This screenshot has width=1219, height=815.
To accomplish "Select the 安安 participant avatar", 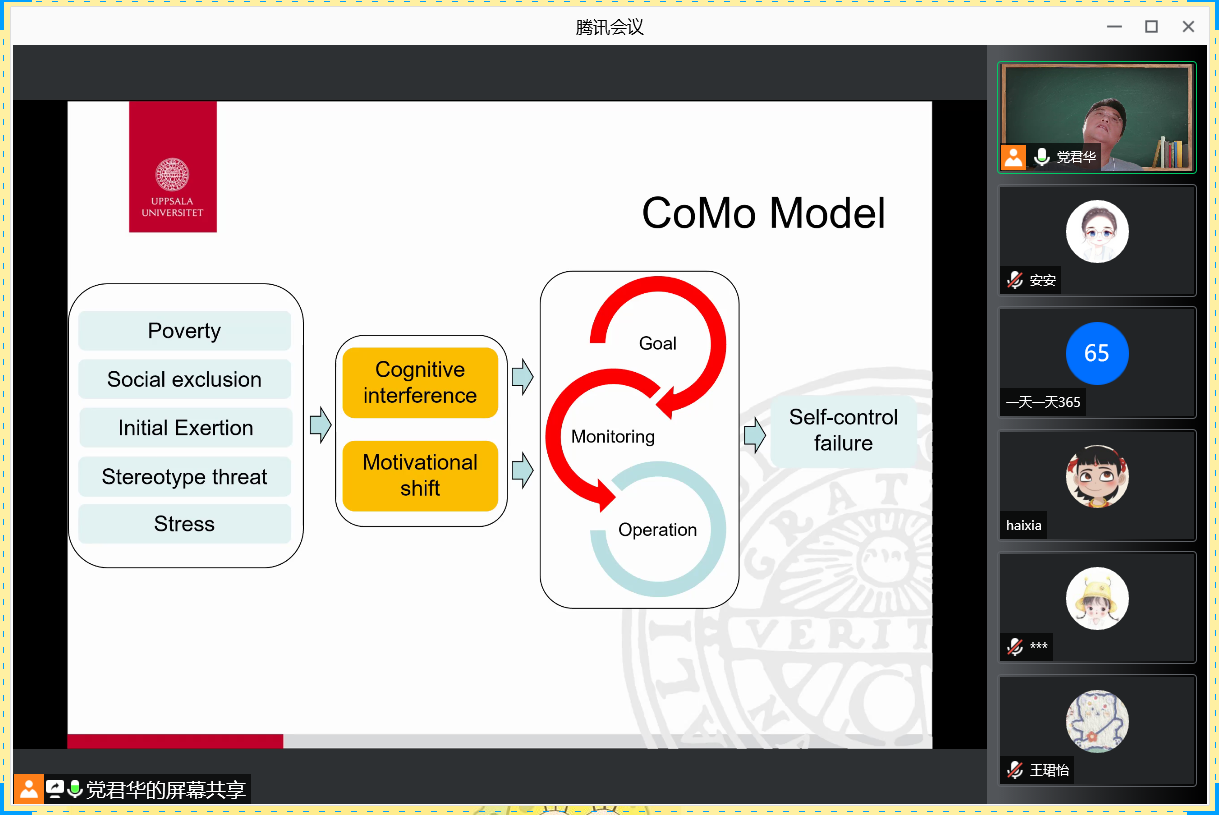I will [1097, 231].
